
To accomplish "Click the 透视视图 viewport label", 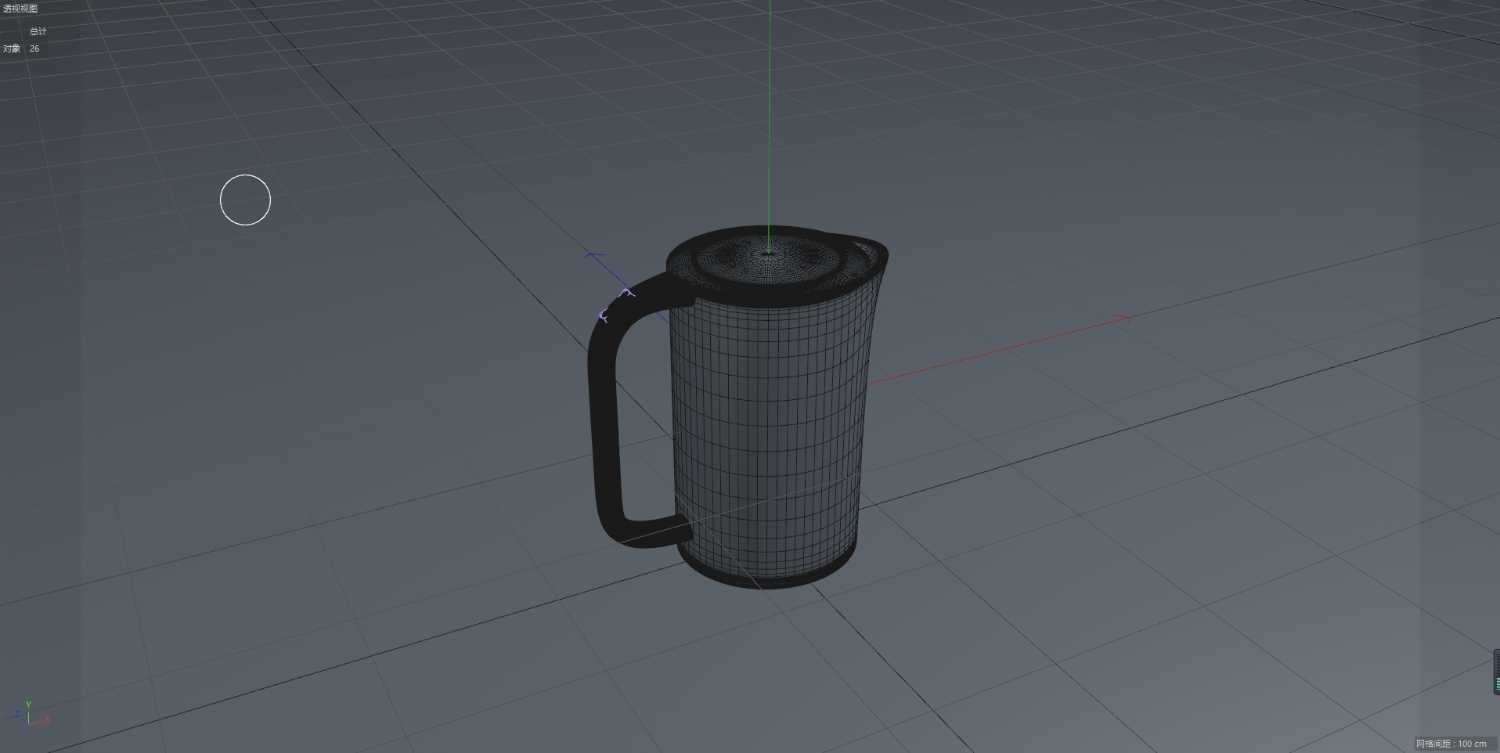I will coord(20,9).
